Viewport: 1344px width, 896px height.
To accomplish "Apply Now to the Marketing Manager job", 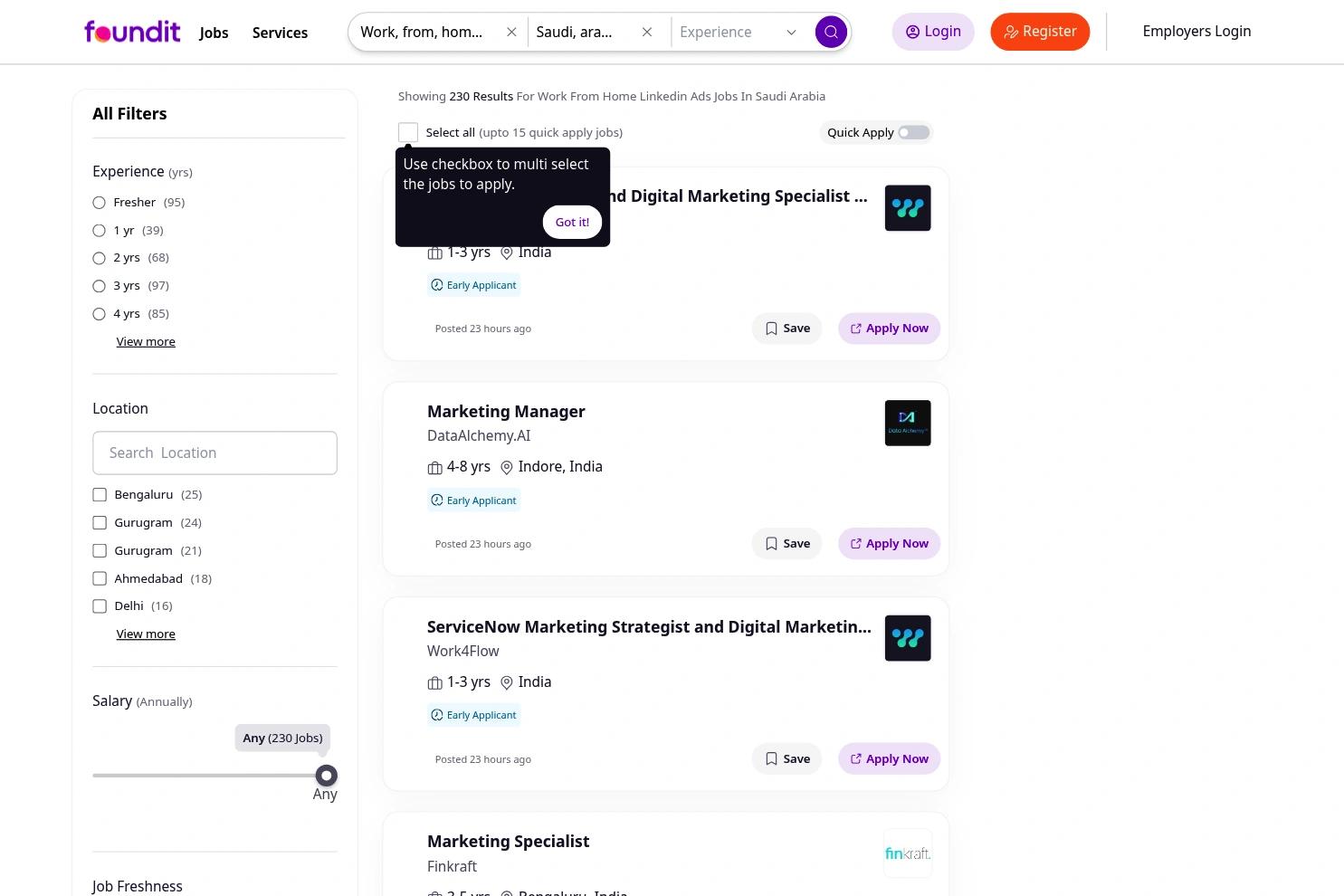I will pos(889,543).
